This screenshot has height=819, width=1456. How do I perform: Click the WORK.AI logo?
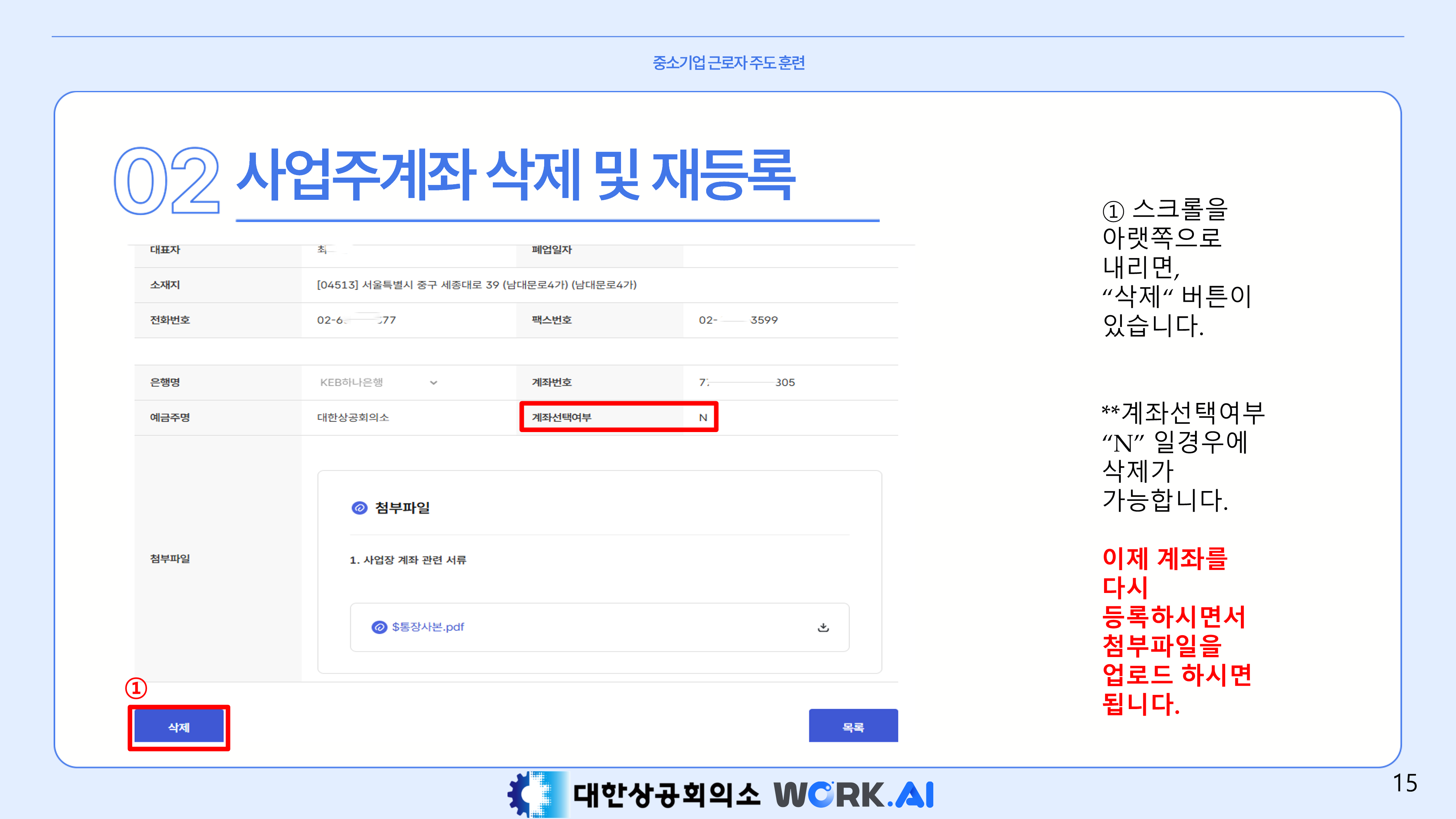pos(854,795)
